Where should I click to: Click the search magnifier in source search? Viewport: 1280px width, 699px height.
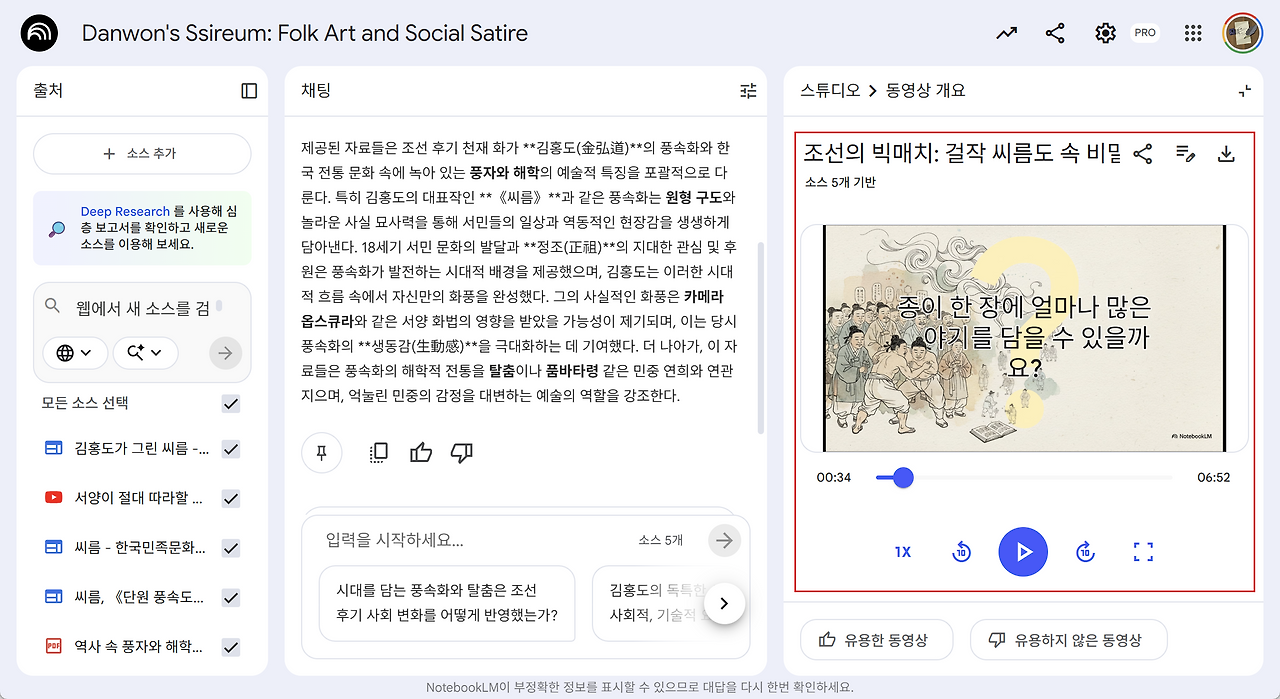(53, 306)
